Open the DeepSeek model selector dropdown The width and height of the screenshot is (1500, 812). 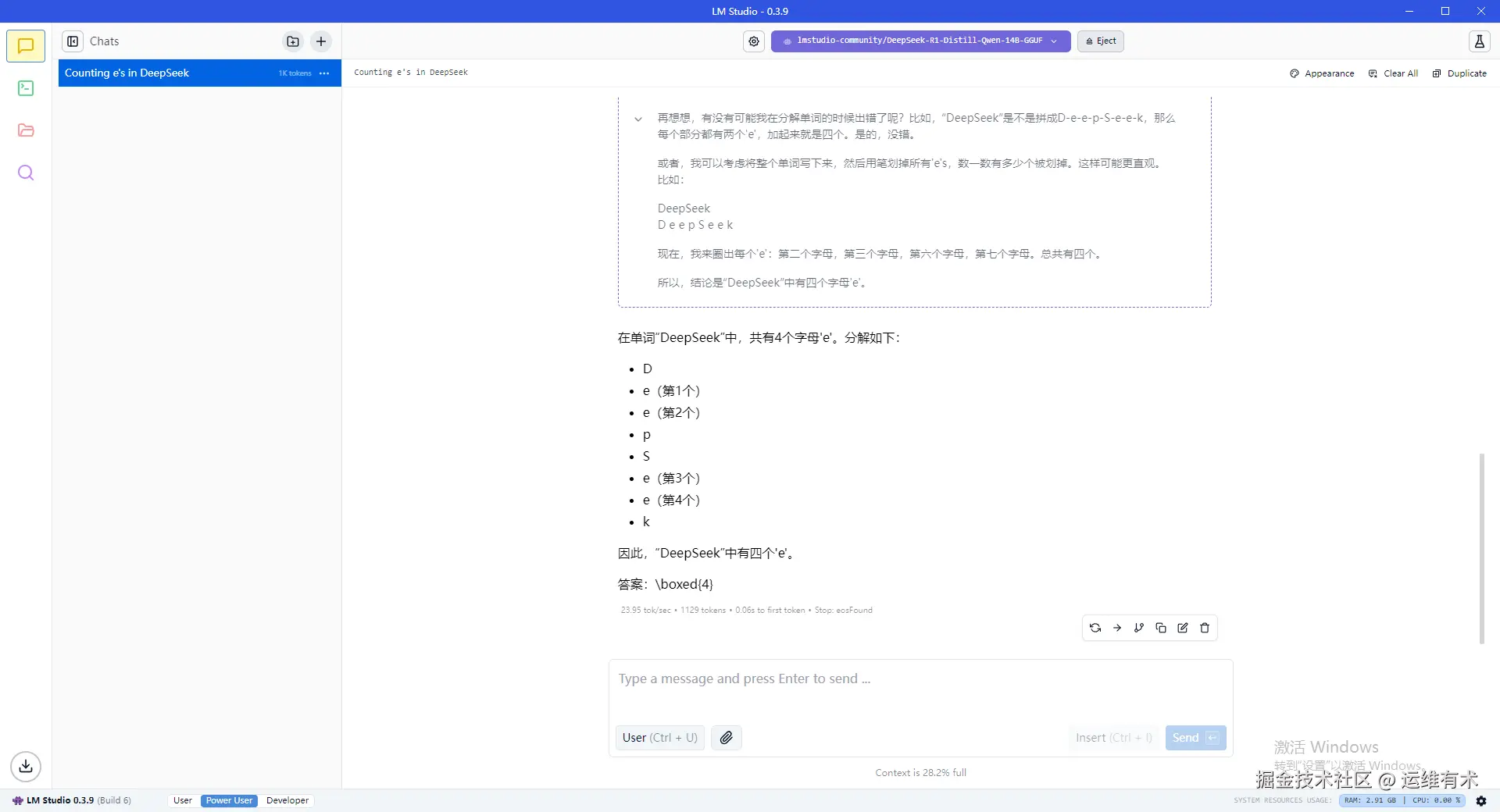pos(920,41)
